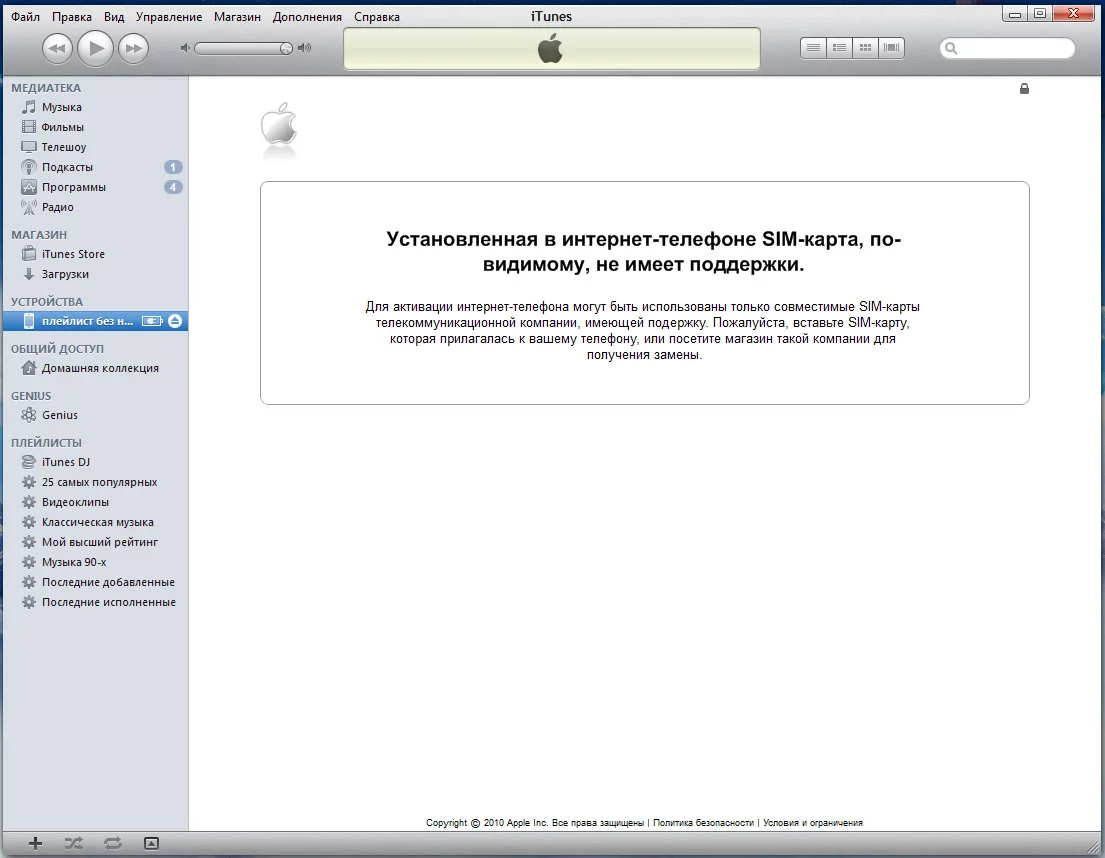Switch to grid view
Image resolution: width=1105 pixels, height=858 pixels.
coord(865,48)
